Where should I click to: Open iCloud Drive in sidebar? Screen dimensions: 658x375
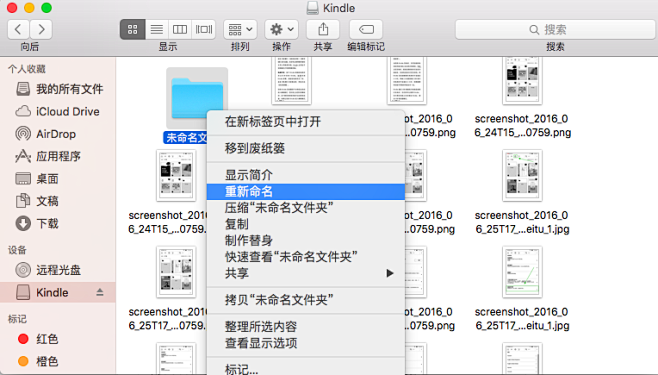coord(59,112)
